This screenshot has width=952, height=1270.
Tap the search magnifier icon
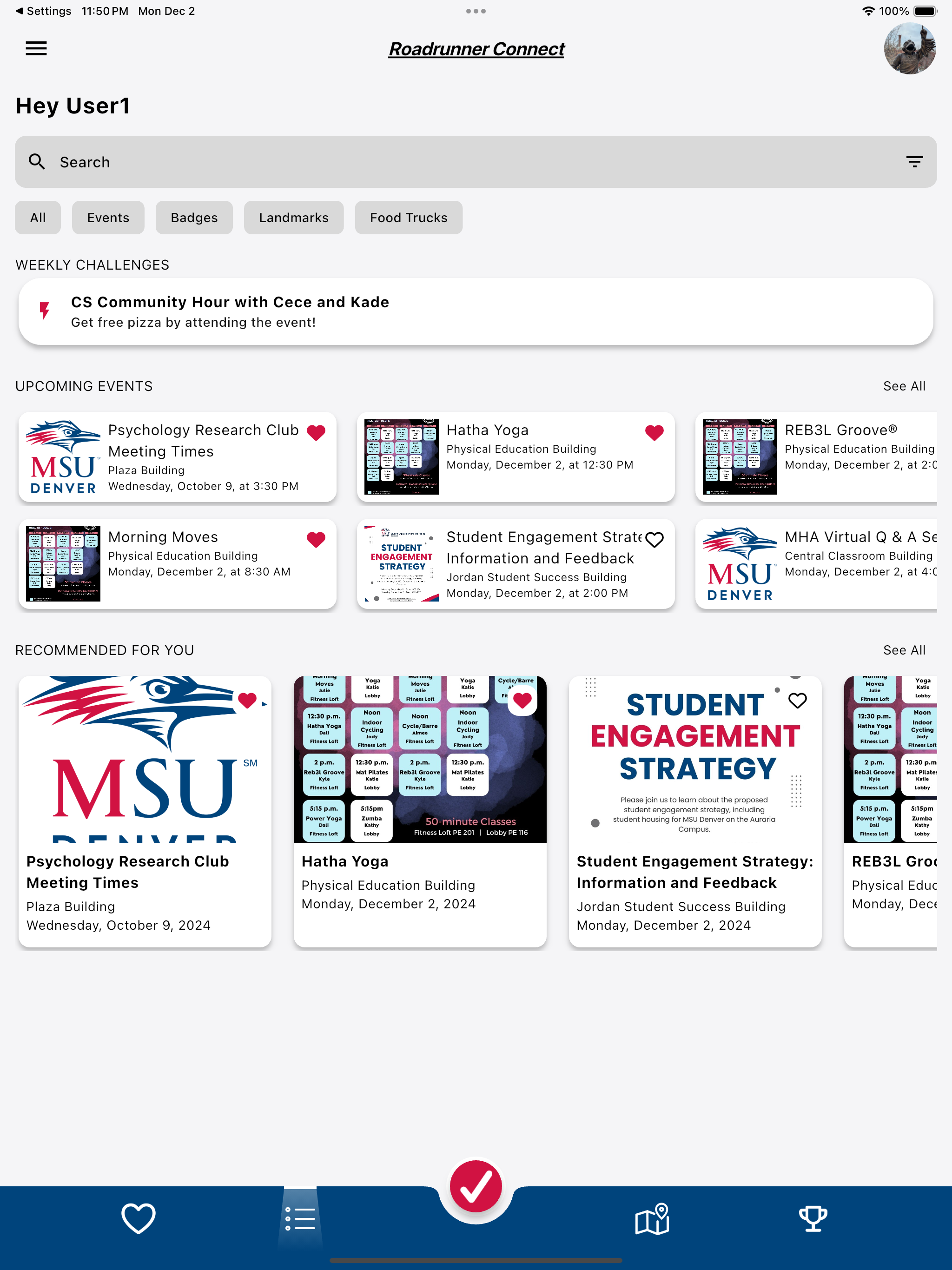coord(37,162)
